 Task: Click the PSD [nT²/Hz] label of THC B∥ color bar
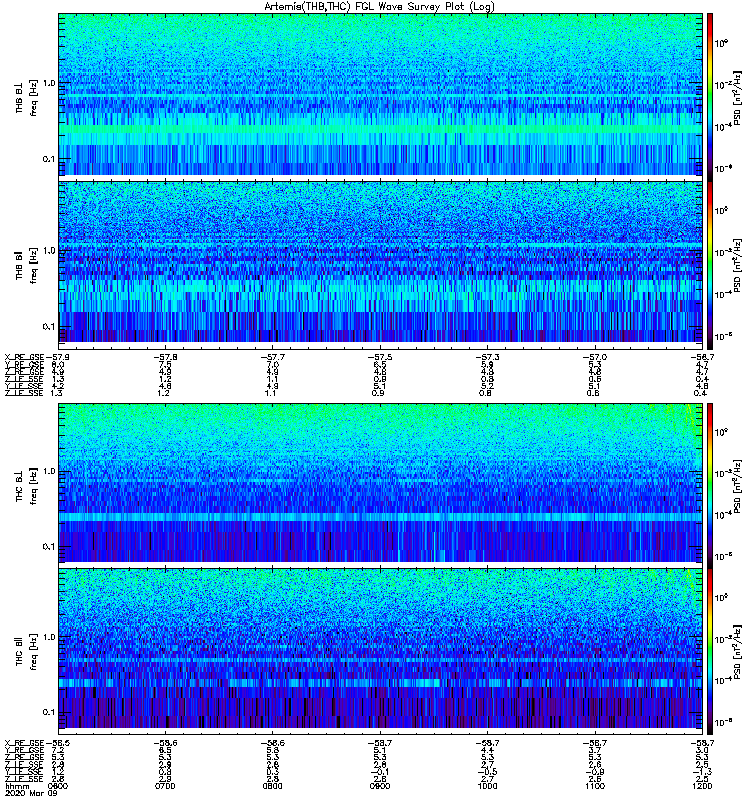pyautogui.click(x=738, y=651)
